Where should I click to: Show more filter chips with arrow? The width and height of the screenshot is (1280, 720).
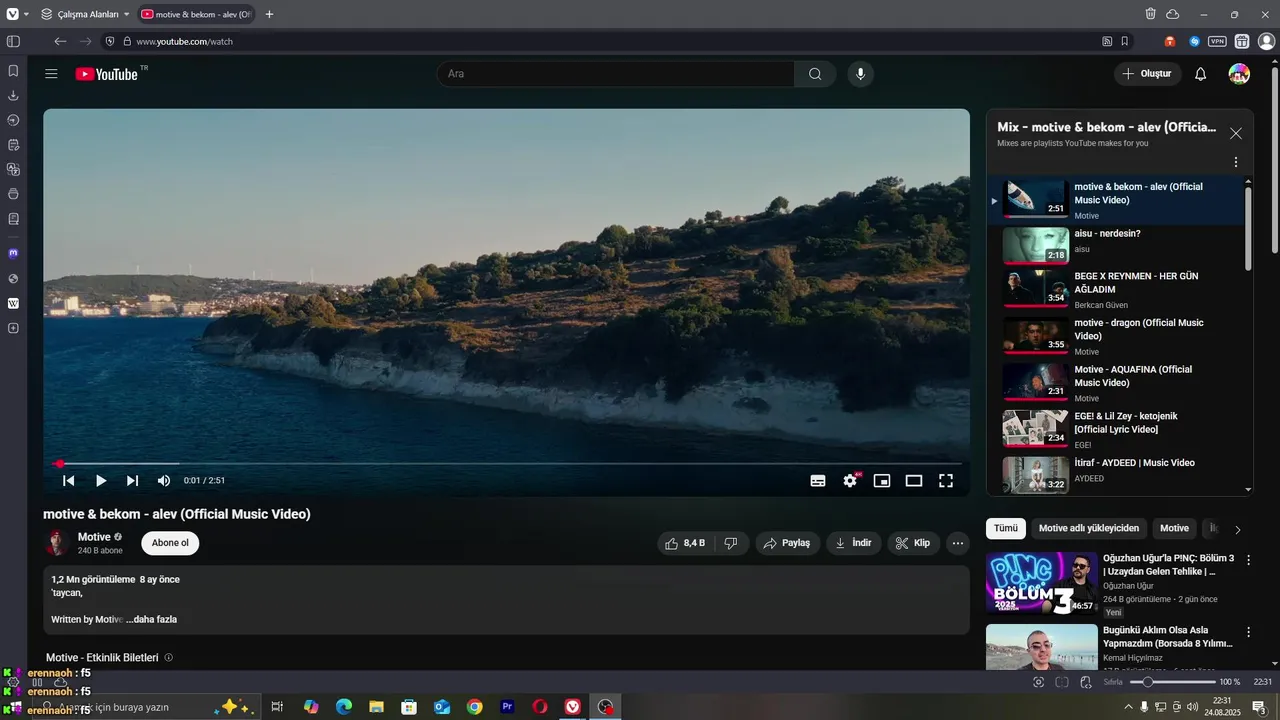click(1238, 530)
